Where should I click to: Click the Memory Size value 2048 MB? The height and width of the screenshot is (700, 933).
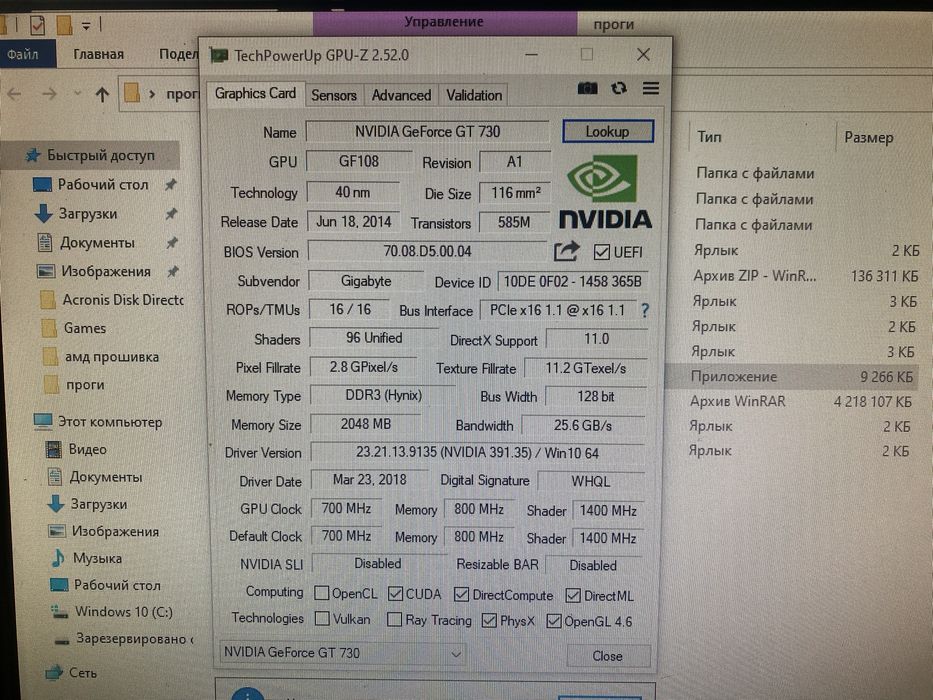366,424
